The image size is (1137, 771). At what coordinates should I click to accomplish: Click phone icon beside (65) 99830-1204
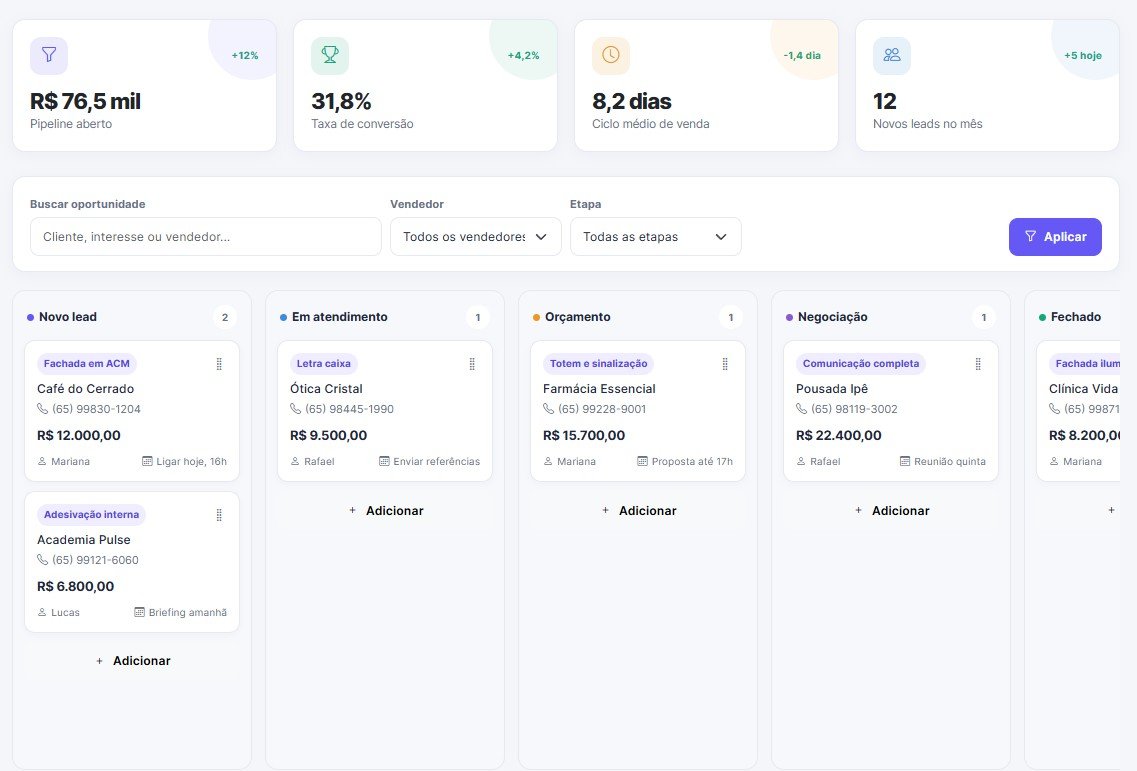tap(42, 409)
